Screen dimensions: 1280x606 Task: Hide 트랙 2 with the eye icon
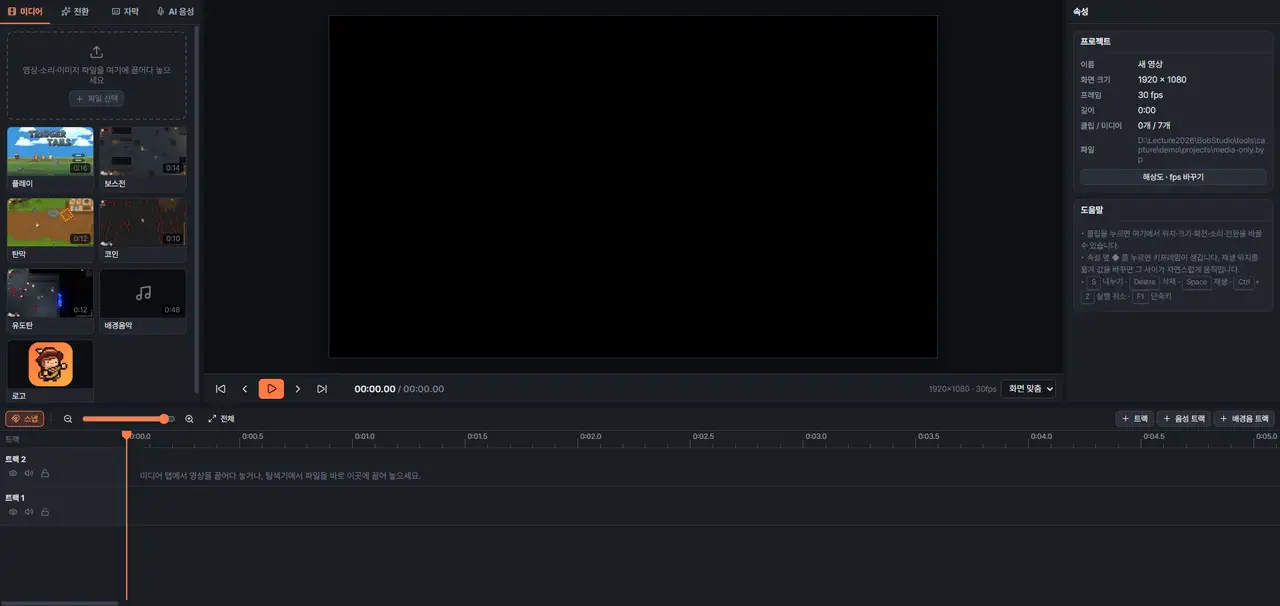(x=13, y=473)
